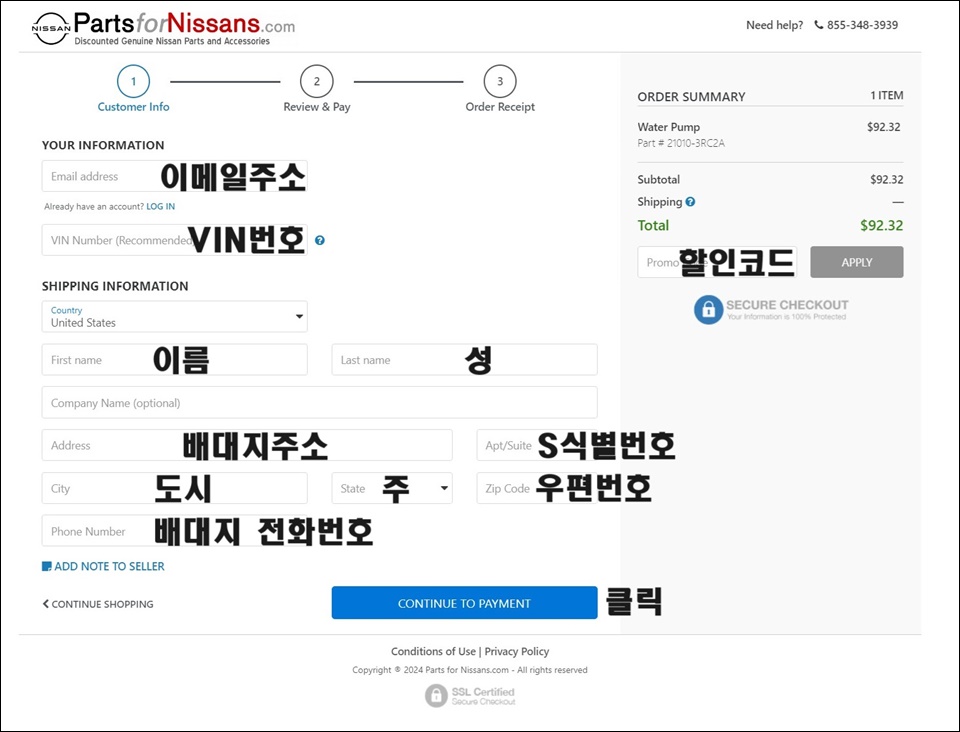The image size is (960, 732).
Task: Click the note icon beside Add Note to Seller
Action: 47,566
